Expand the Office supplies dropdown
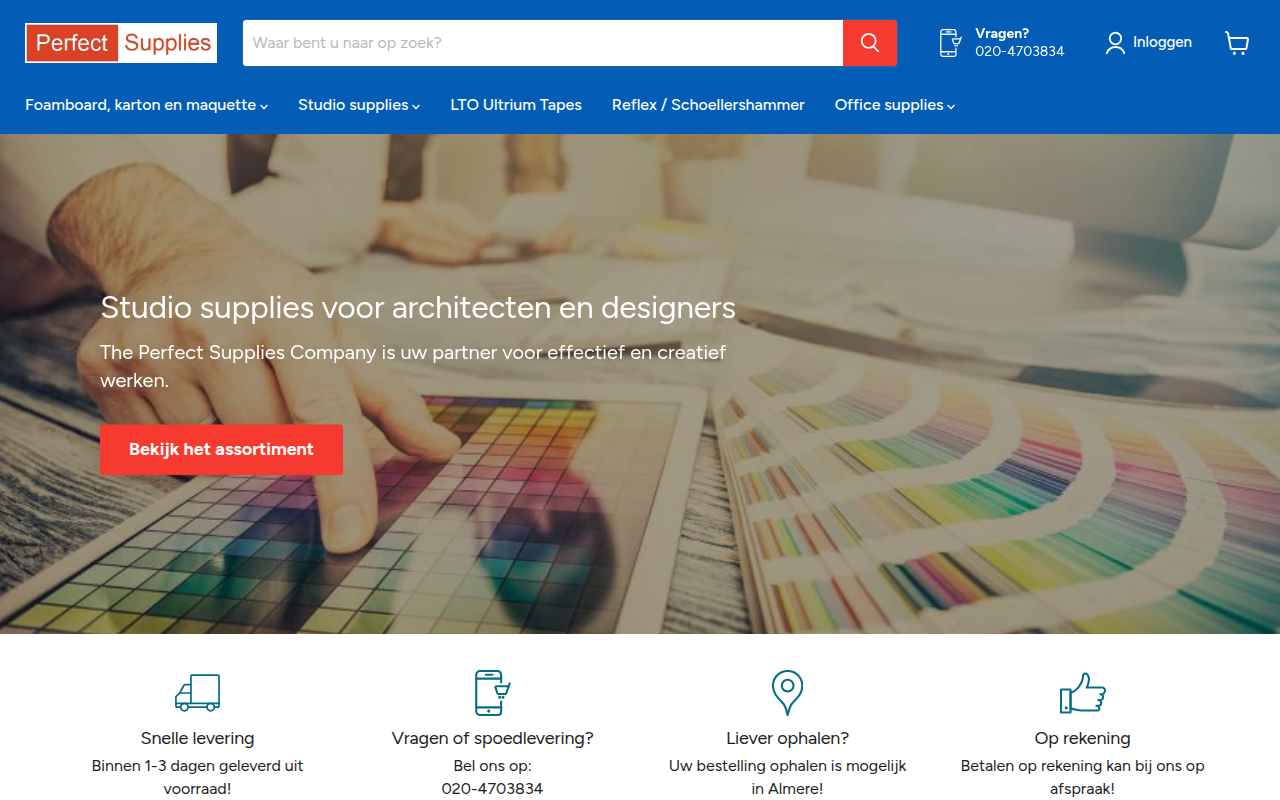Image resolution: width=1280 pixels, height=800 pixels. coord(895,105)
